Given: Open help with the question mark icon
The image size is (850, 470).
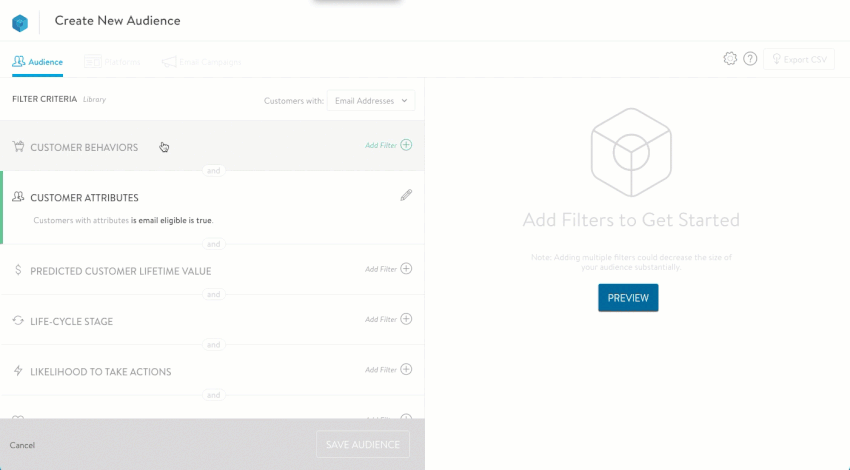Looking at the screenshot, I should [749, 59].
